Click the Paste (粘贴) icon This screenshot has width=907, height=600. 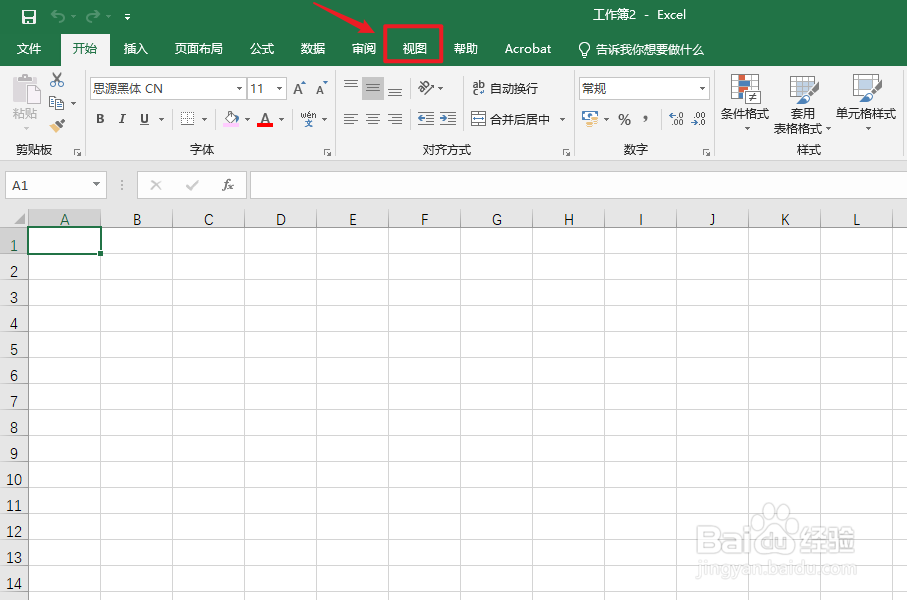(x=27, y=95)
